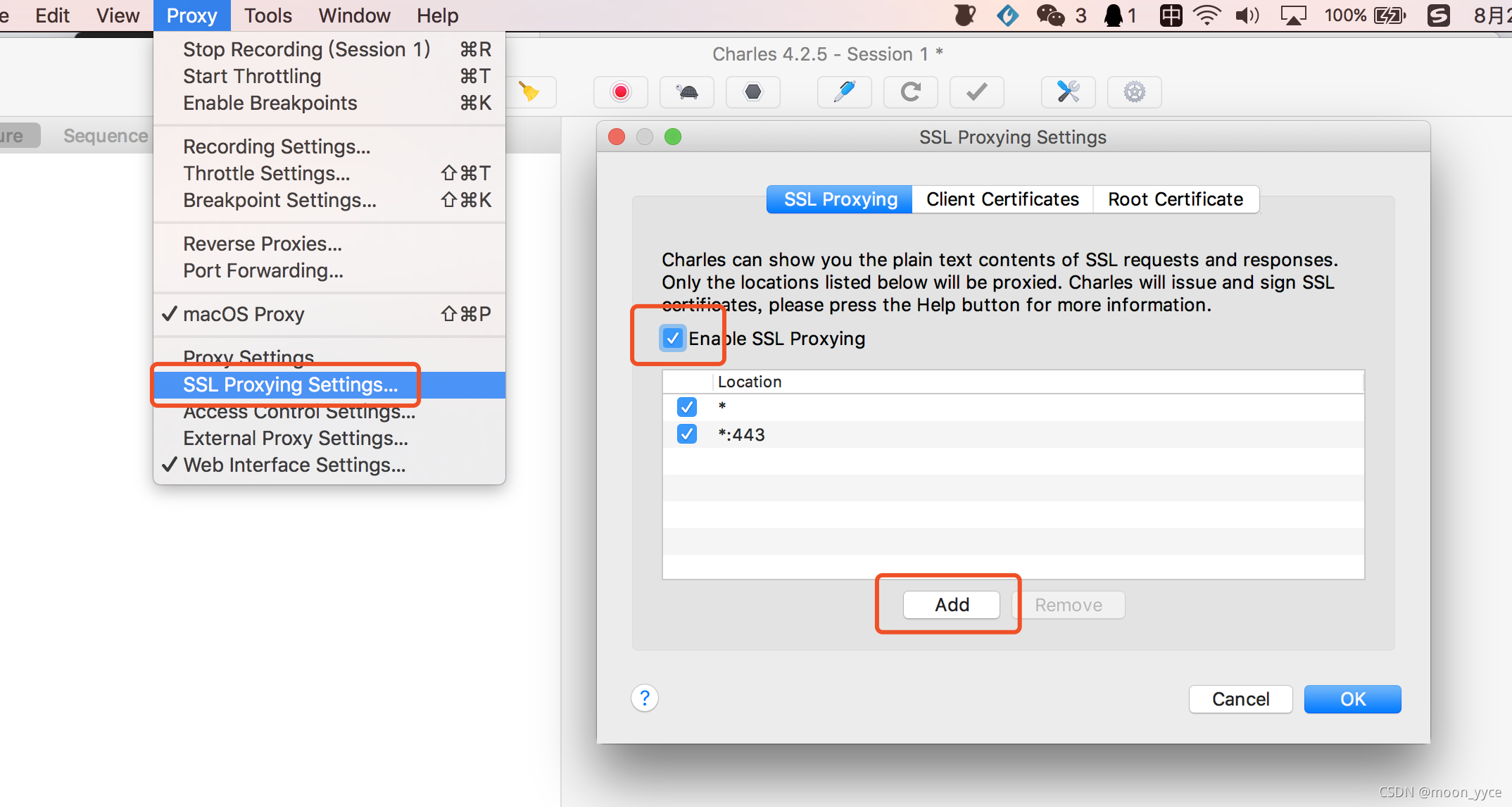Select SSL Proxying Settings... menu item
1512x807 pixels.
(329, 384)
